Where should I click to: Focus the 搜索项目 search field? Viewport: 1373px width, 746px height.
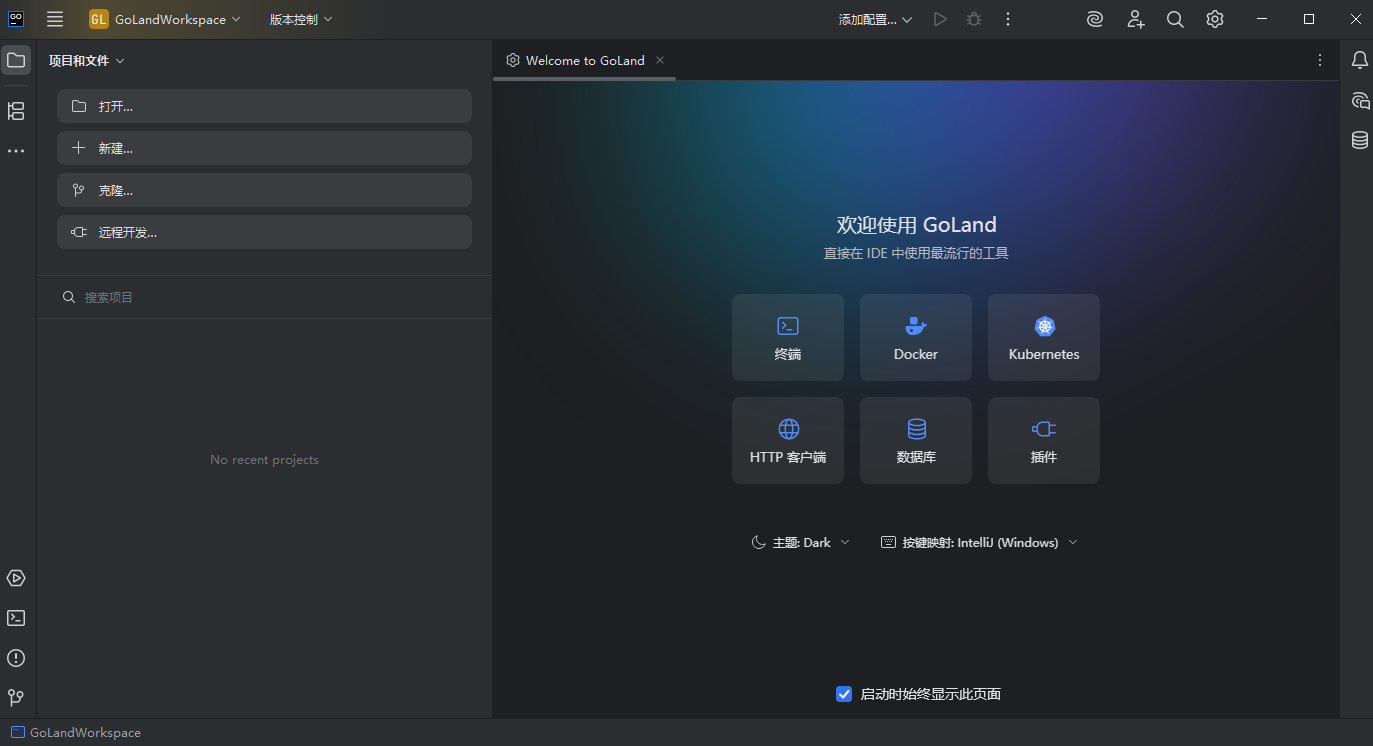point(264,297)
